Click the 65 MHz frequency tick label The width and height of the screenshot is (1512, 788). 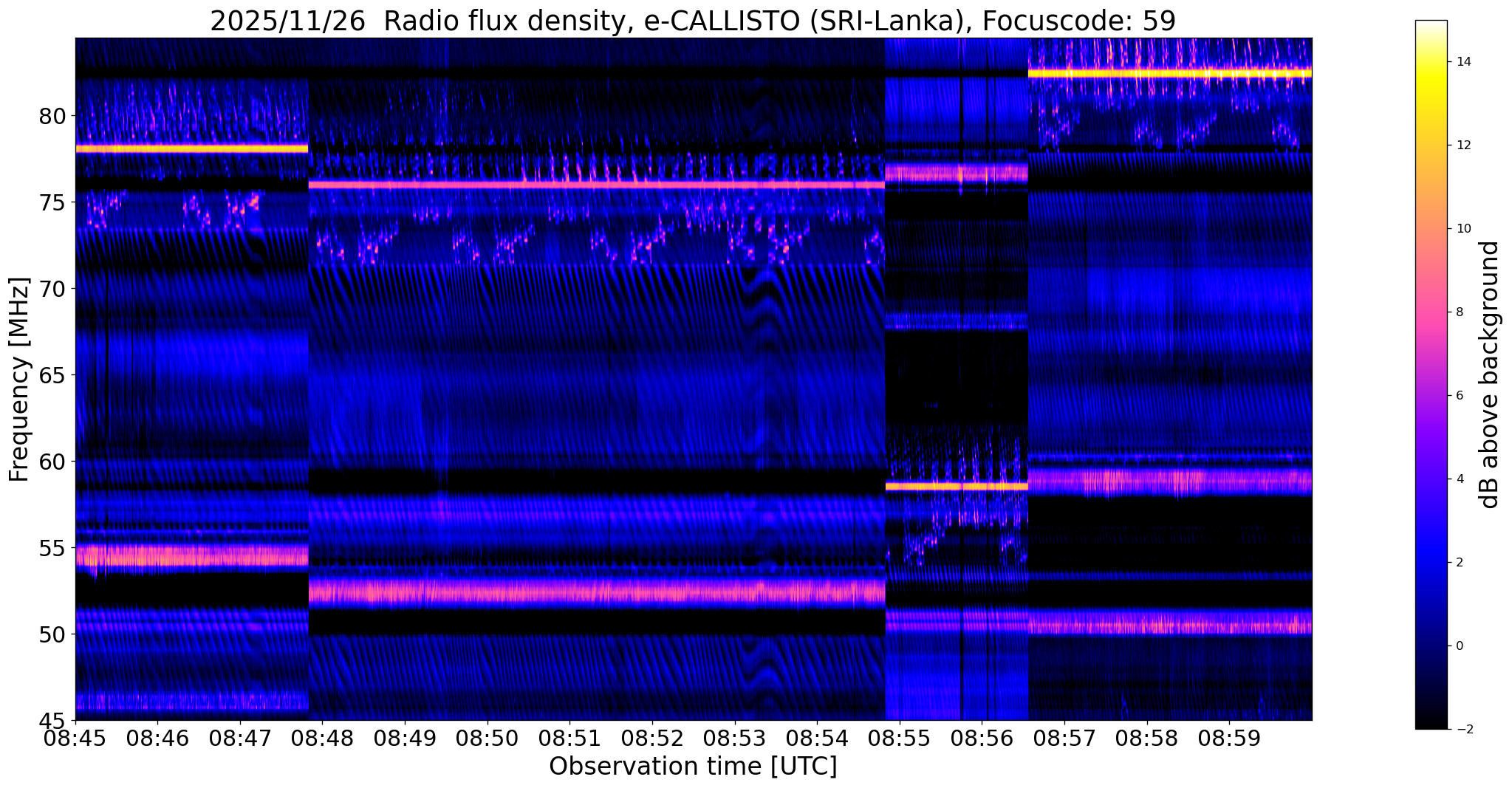click(53, 375)
